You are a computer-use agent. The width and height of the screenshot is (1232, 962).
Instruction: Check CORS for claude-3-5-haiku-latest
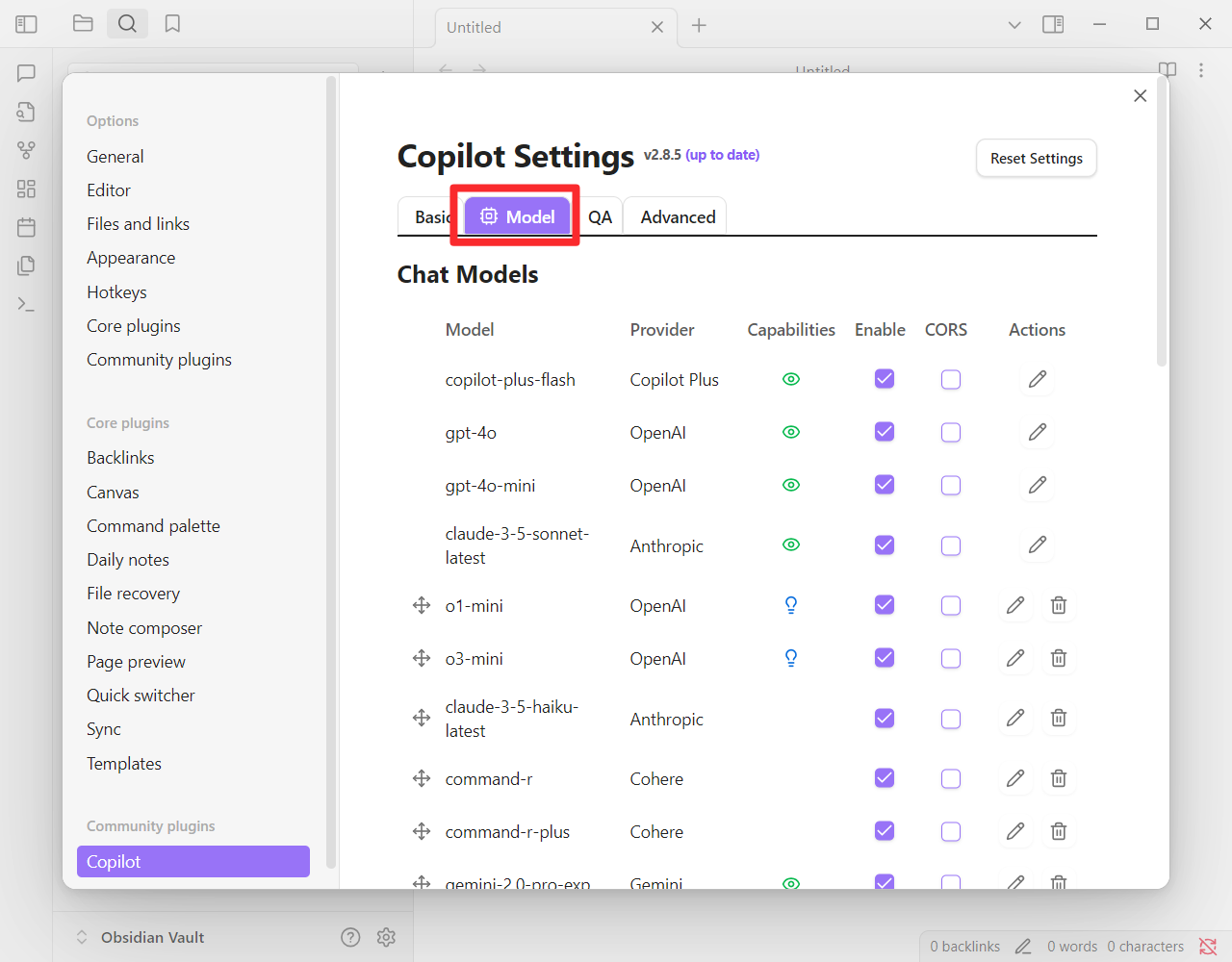pyautogui.click(x=951, y=719)
